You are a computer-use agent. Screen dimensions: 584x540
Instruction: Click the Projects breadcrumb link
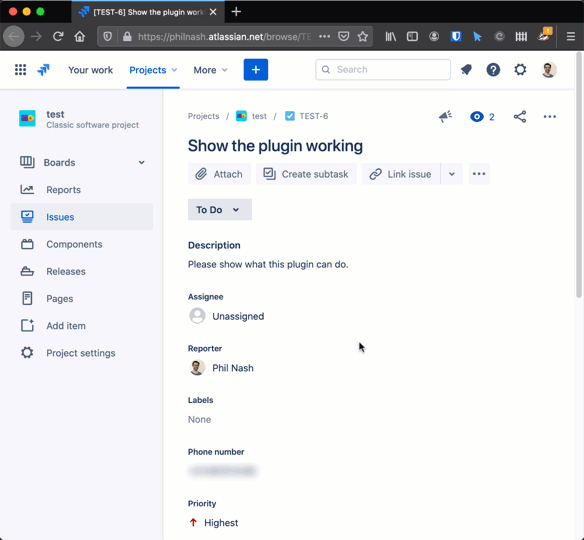click(x=203, y=116)
